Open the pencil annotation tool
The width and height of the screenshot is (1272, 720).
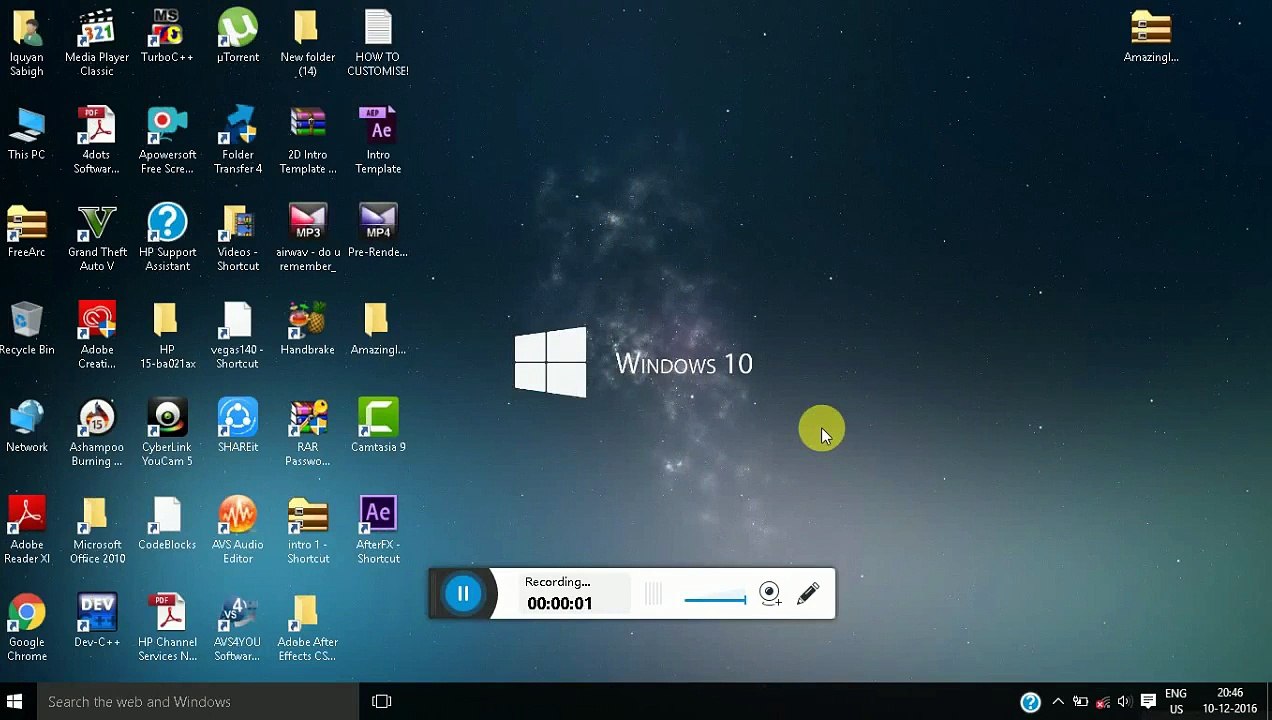[808, 594]
